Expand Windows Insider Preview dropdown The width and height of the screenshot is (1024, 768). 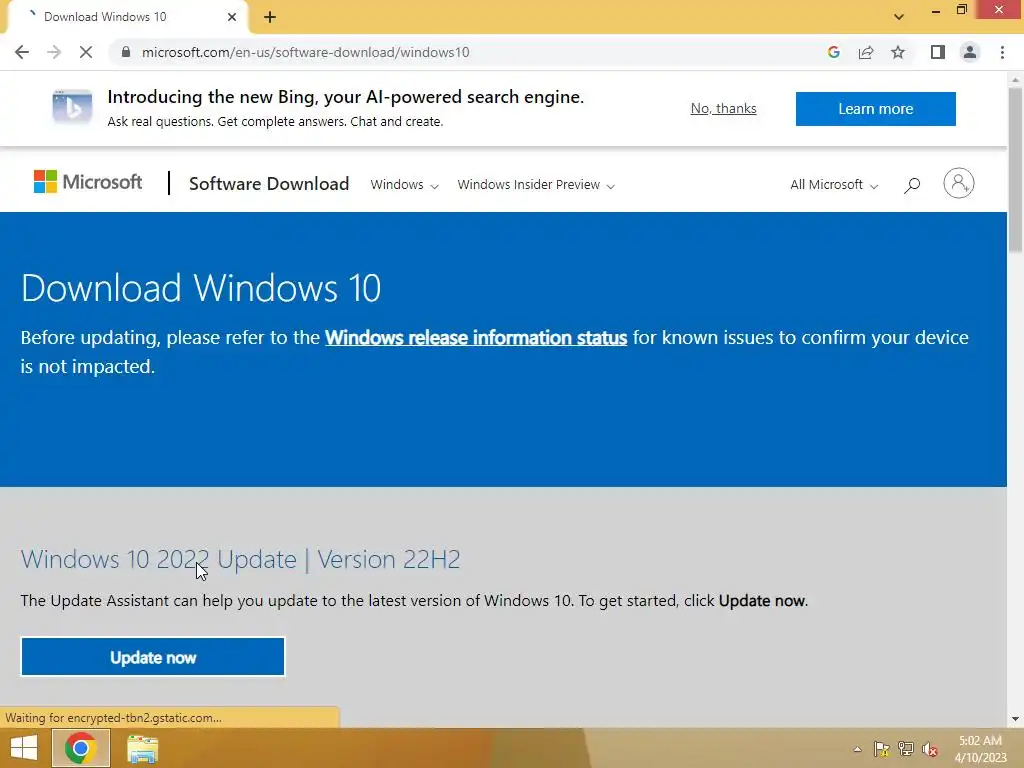click(x=536, y=185)
